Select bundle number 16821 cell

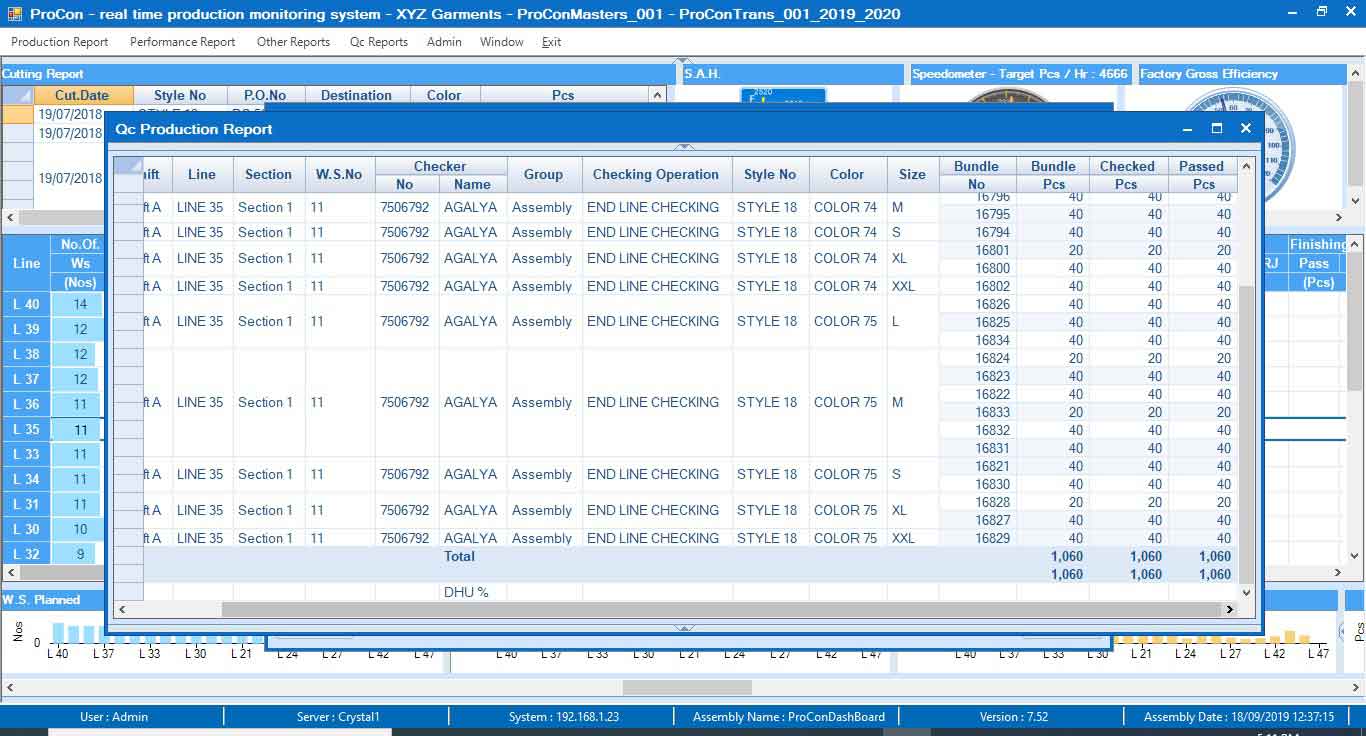[978, 466]
